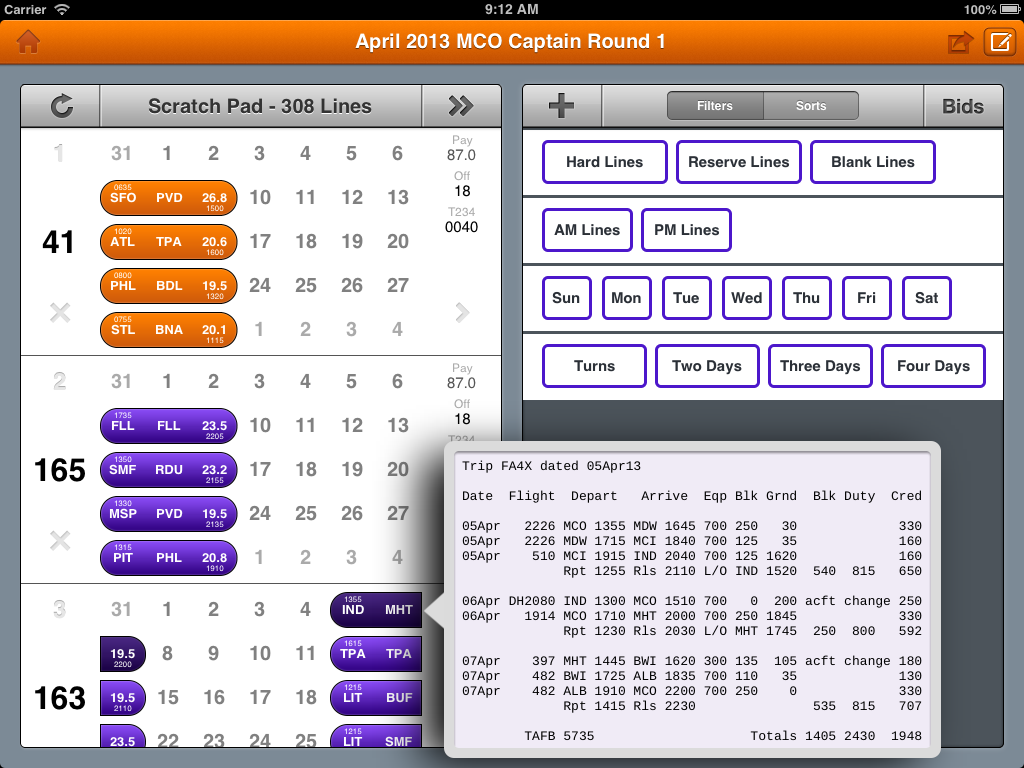This screenshot has height=768, width=1024.
Task: Open the SMF RDU 23.2 trip
Action: pos(168,470)
